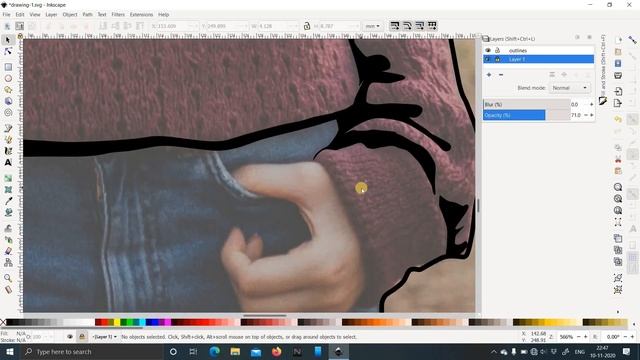
Task: Open the File menu
Action: point(7,14)
